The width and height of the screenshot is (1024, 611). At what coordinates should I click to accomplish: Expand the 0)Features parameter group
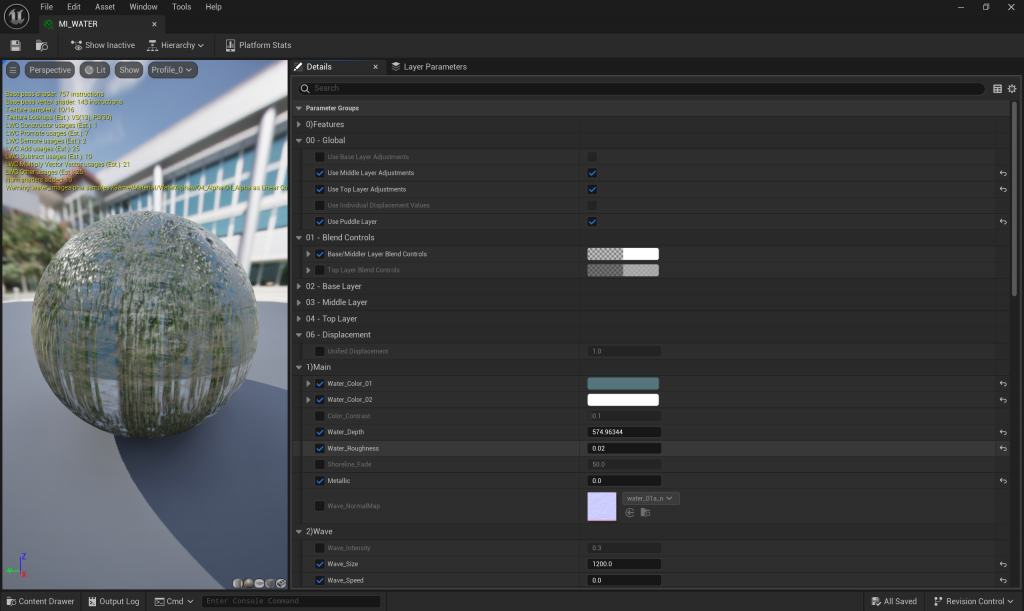(299, 124)
